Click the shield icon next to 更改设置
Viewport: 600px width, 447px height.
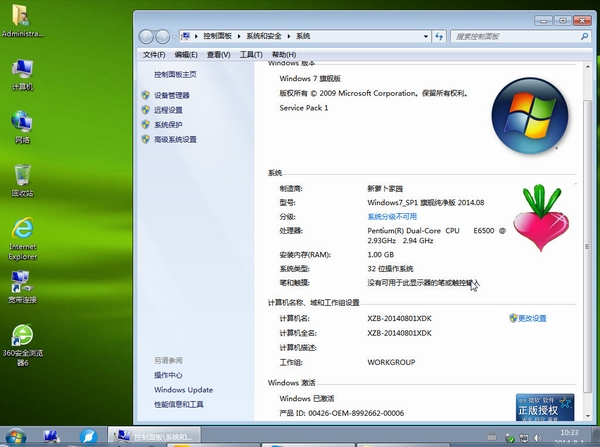click(513, 318)
